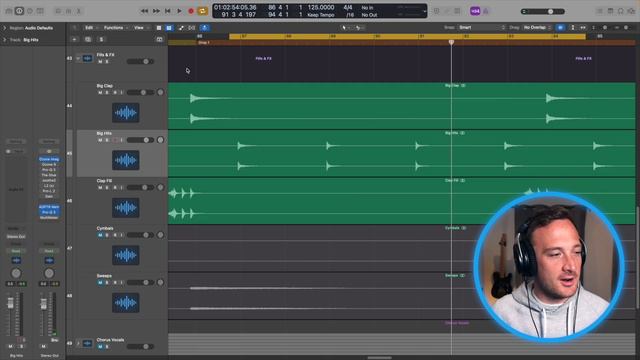This screenshot has width=640, height=360.
Task: Open the Toolbar icon in the control bar
Action: tap(40, 11)
